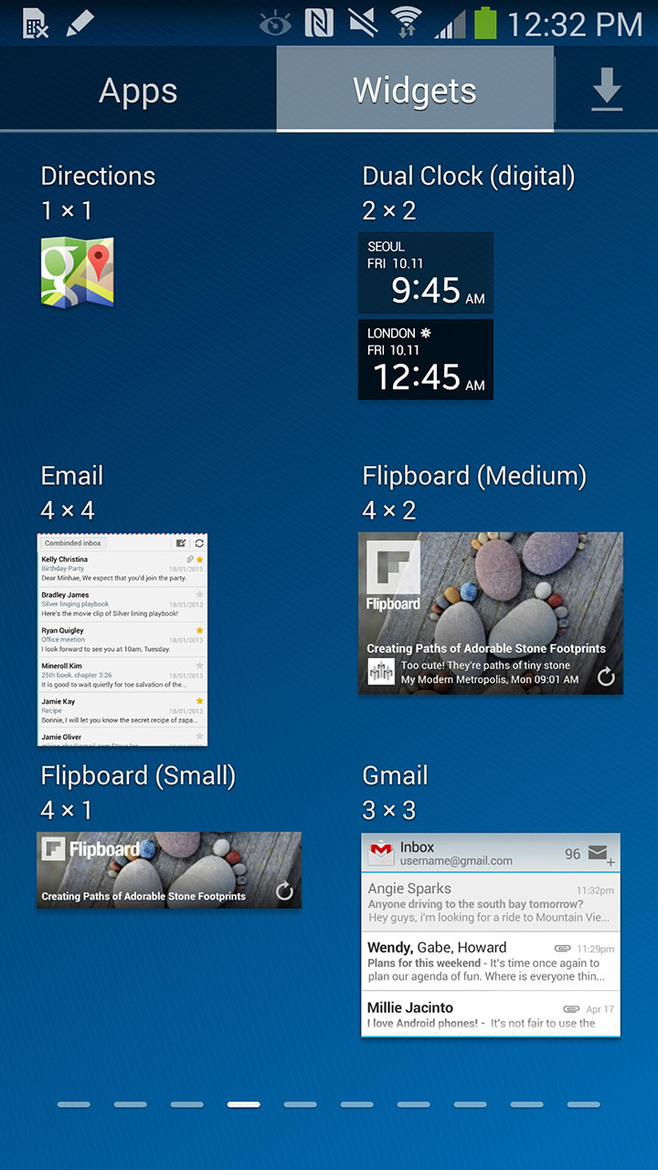Tap the Google Maps Directions widget icon
658x1170 pixels.
78,272
